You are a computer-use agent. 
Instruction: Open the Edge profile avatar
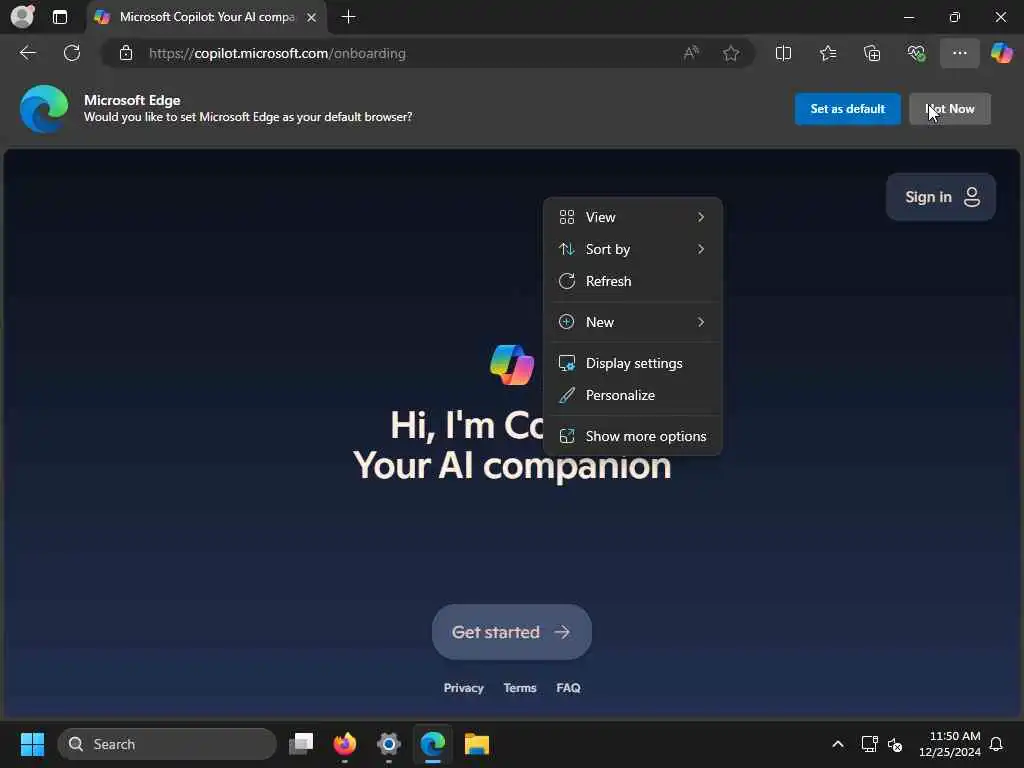pos(22,16)
